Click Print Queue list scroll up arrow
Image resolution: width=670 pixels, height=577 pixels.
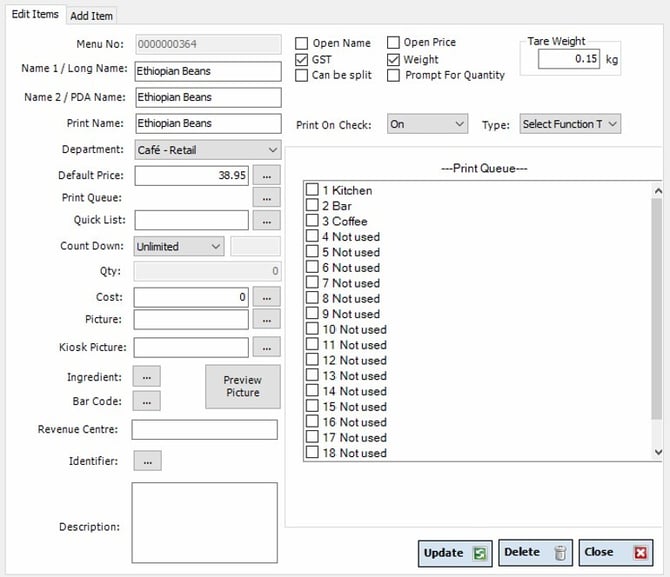658,191
